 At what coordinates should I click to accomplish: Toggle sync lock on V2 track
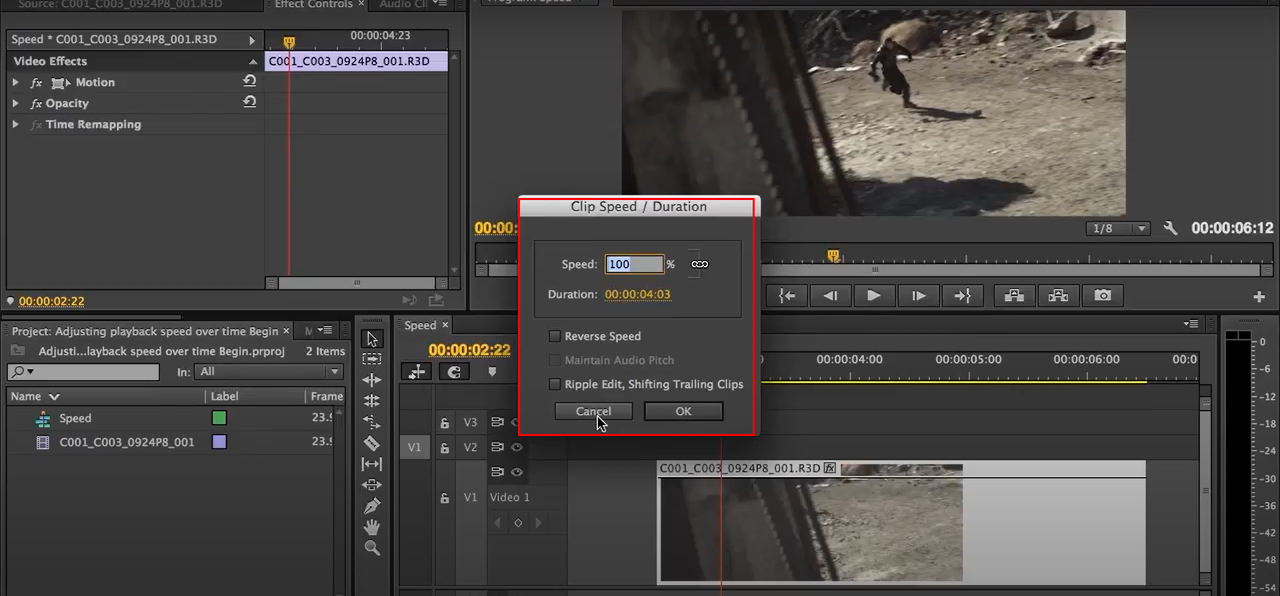(x=497, y=447)
